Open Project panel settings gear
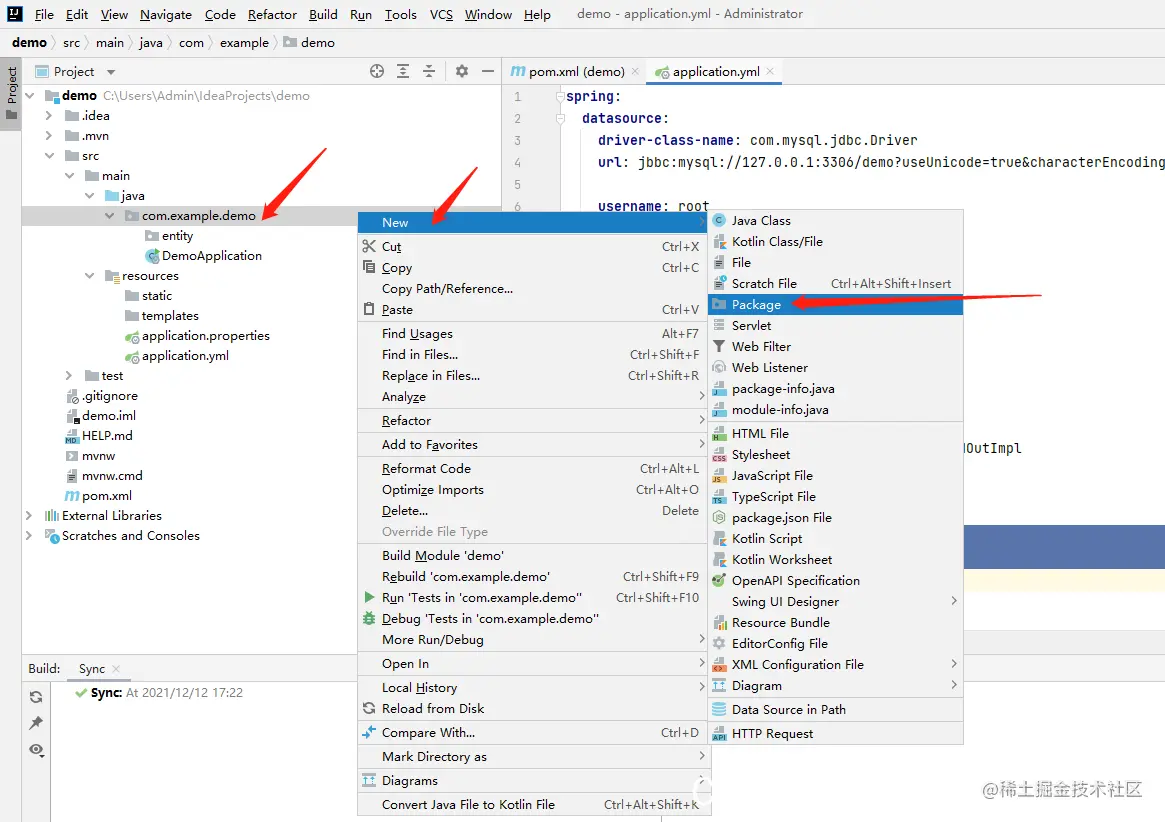This screenshot has width=1165, height=822. pyautogui.click(x=461, y=71)
